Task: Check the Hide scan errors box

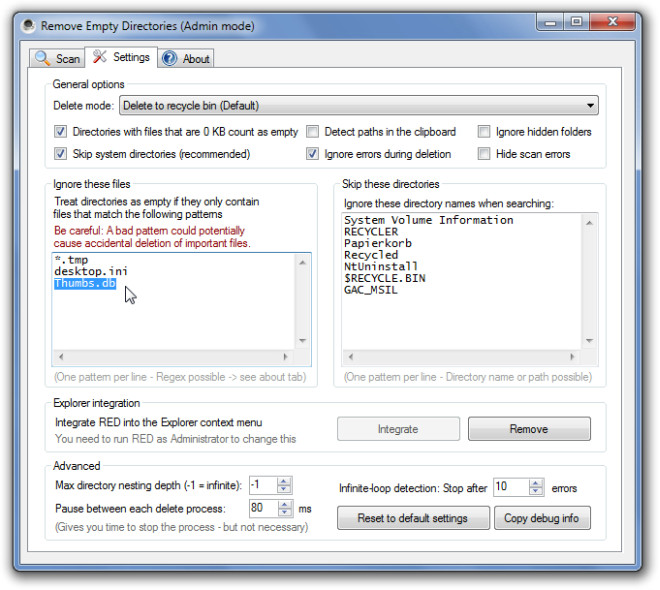Action: [x=485, y=154]
